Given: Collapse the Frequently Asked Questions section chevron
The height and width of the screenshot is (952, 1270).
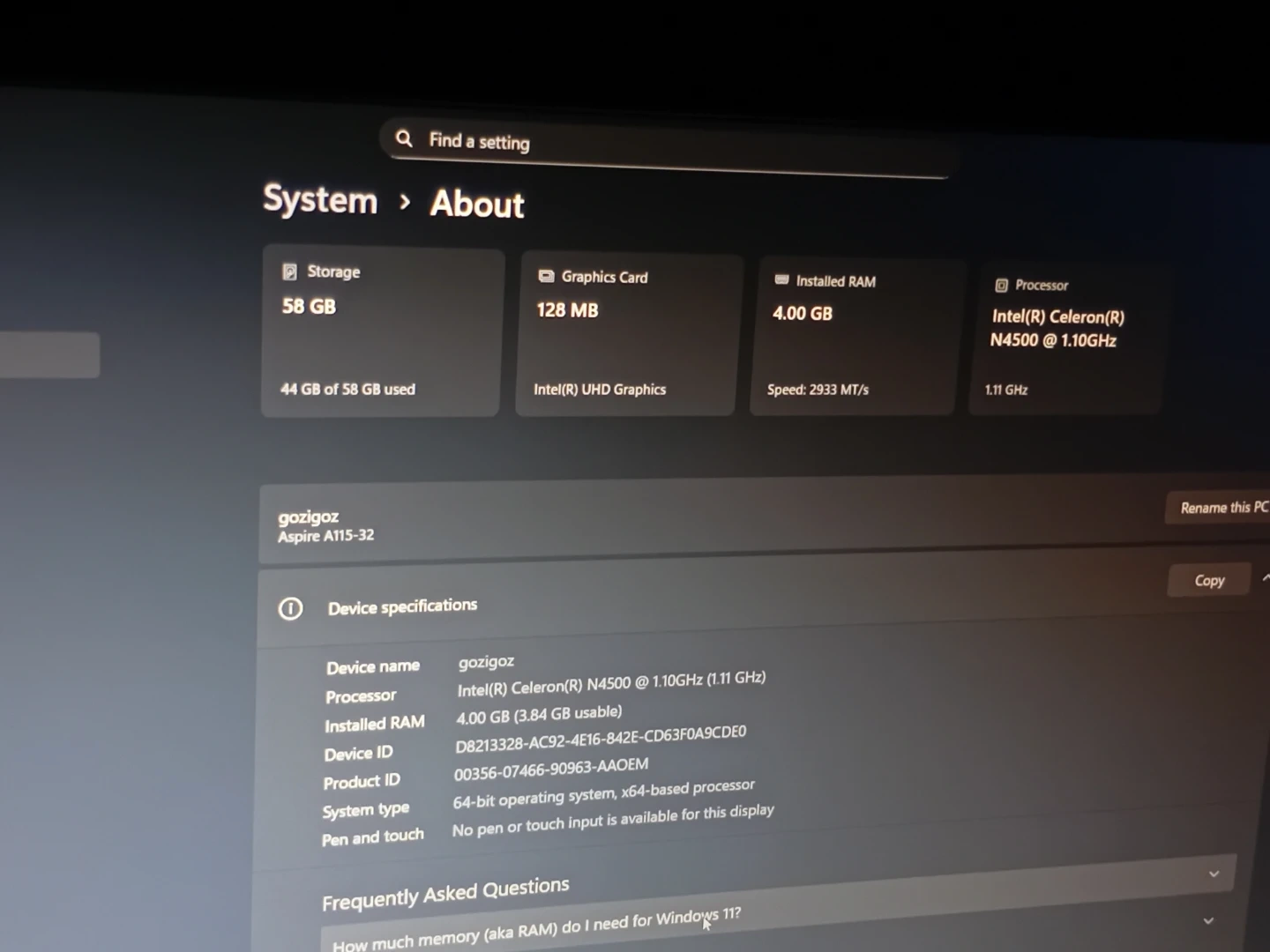Looking at the screenshot, I should (x=1214, y=874).
